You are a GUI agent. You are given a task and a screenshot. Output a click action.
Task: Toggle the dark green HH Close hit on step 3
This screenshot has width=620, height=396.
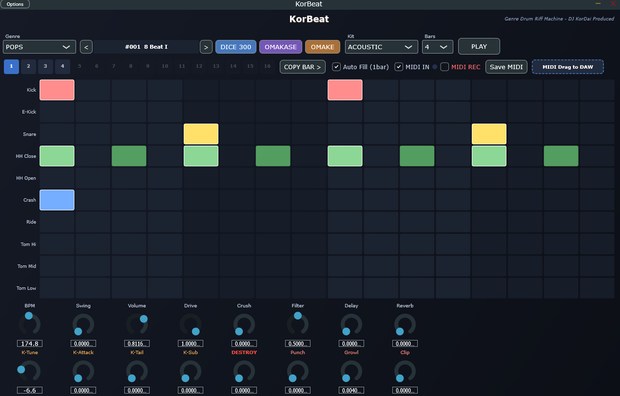[x=129, y=156]
